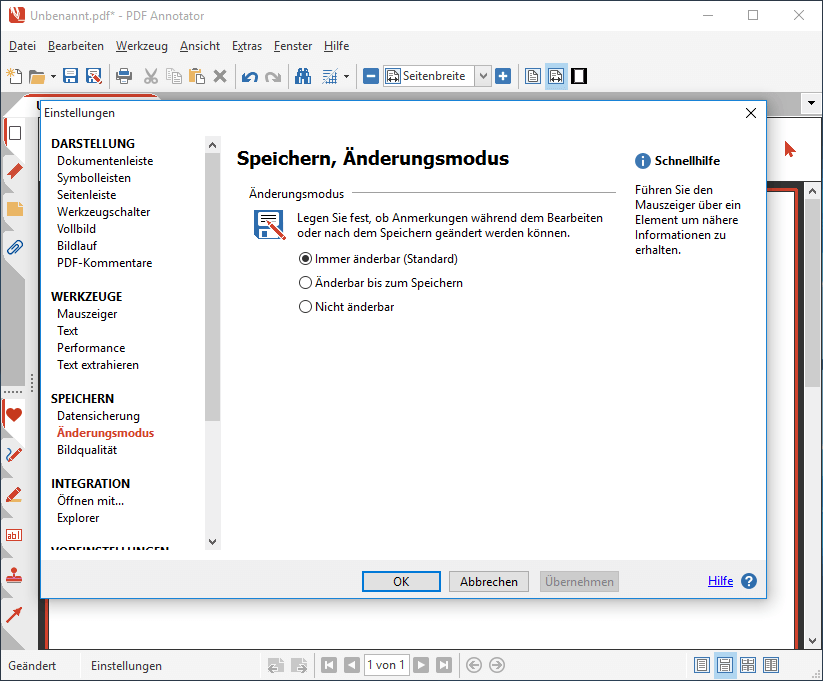The width and height of the screenshot is (823, 681).
Task: Click the zoom out minus icon
Action: click(371, 76)
